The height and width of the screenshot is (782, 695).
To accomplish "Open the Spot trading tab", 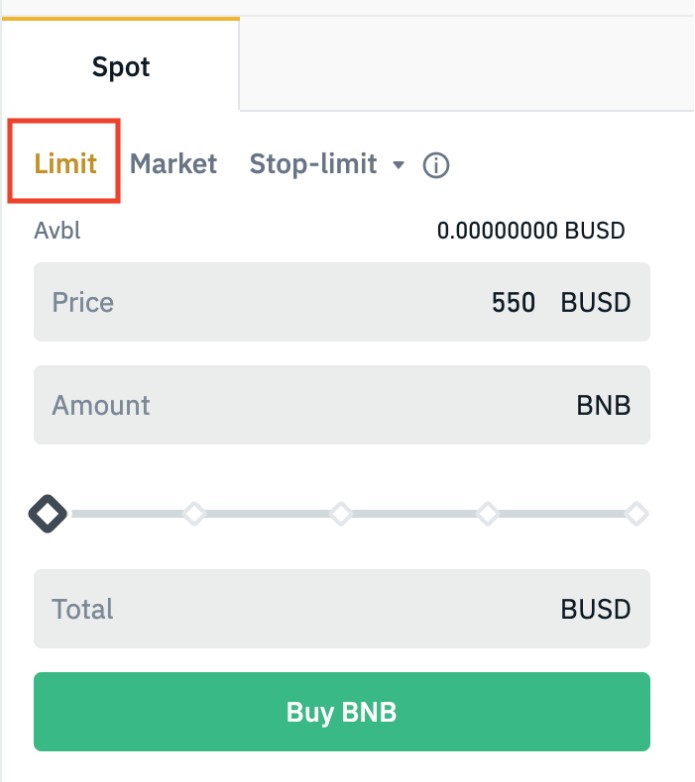I will [x=121, y=67].
